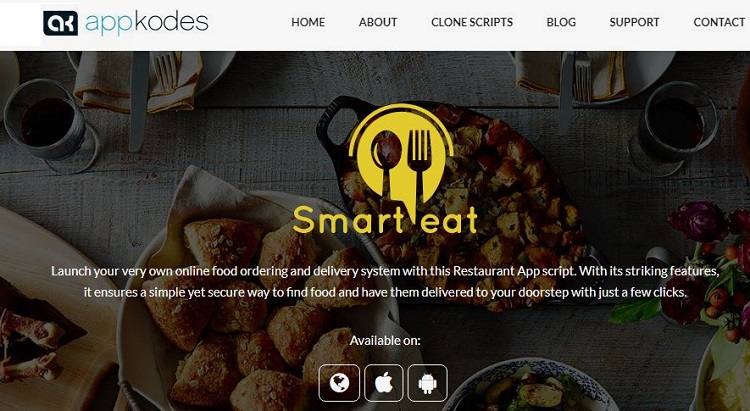Click the Restaurant App script description paragraph
This screenshot has height=411, width=750.
pos(385,281)
